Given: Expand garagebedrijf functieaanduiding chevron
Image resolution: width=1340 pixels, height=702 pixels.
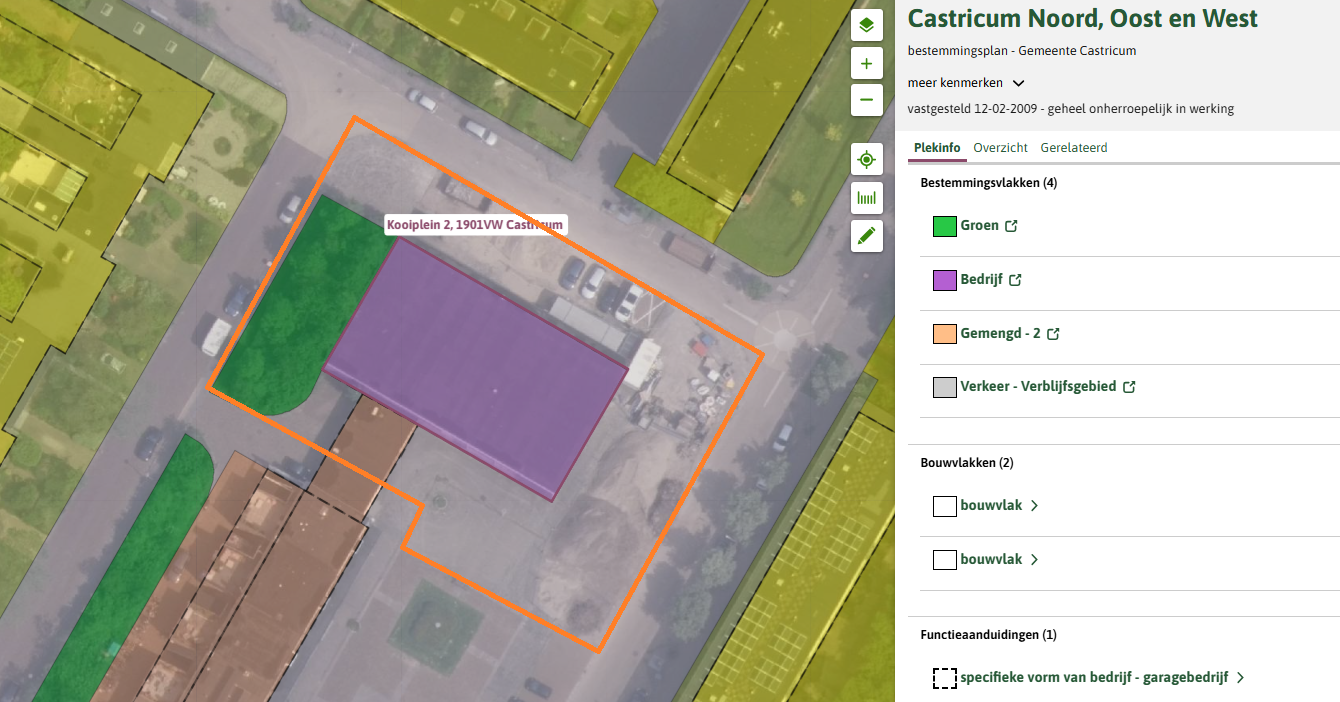Looking at the screenshot, I should (x=1240, y=678).
